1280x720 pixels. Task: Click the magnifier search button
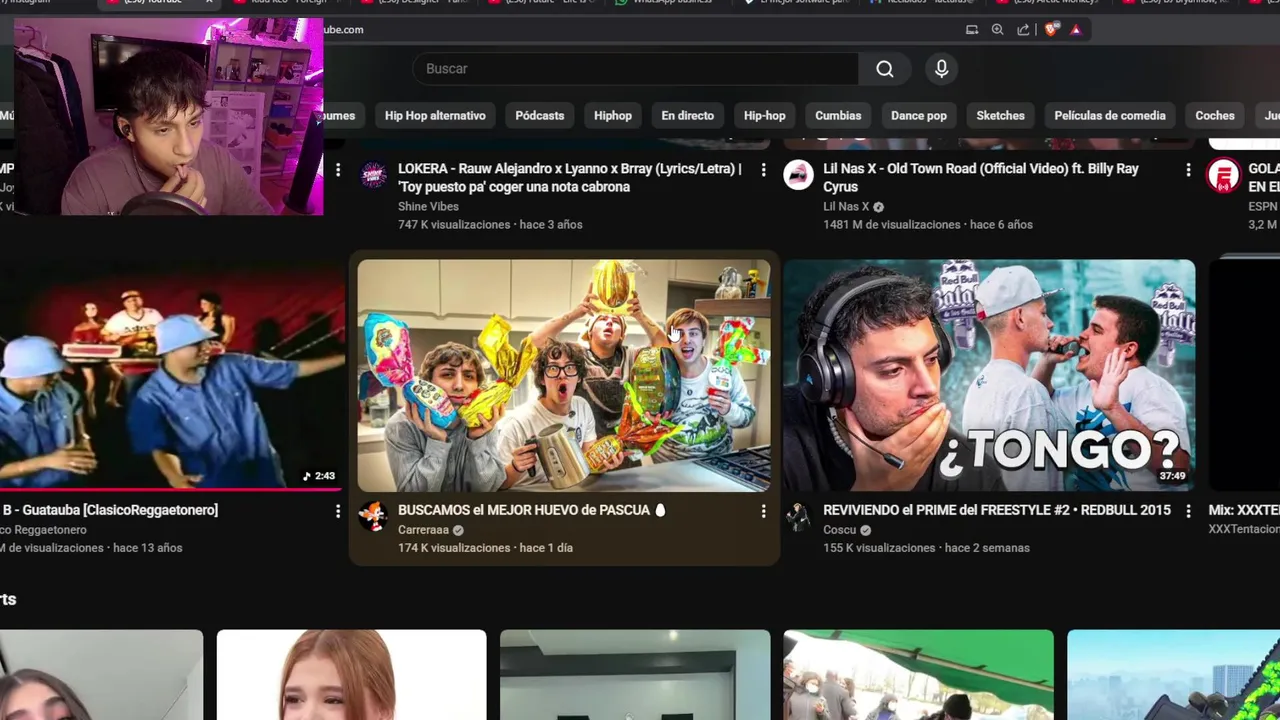885,69
